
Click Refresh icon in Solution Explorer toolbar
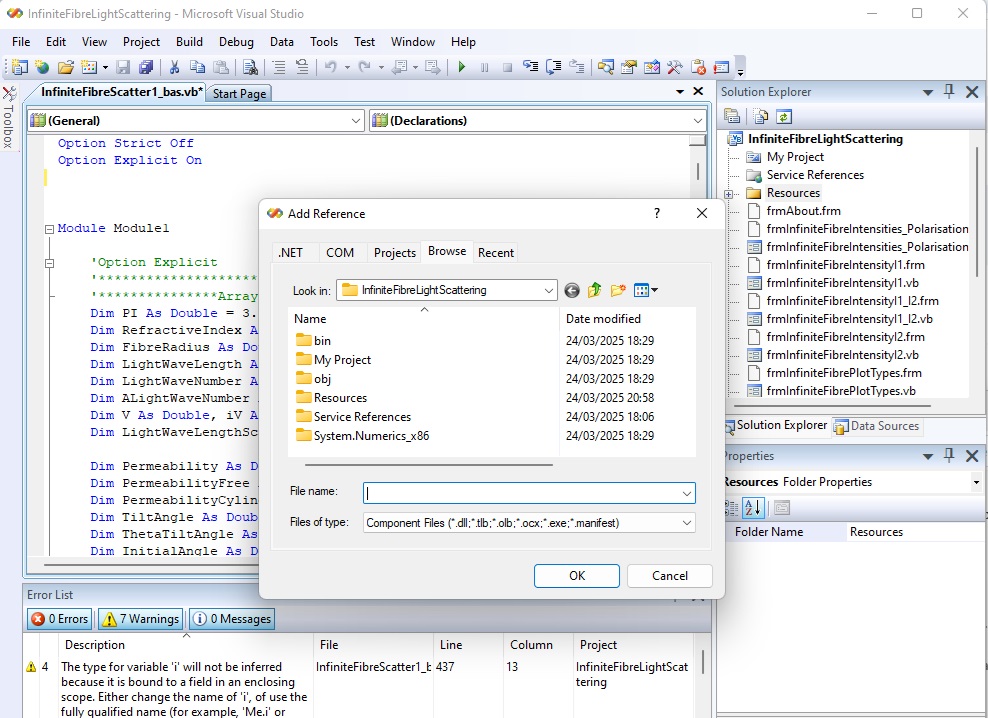[x=784, y=117]
